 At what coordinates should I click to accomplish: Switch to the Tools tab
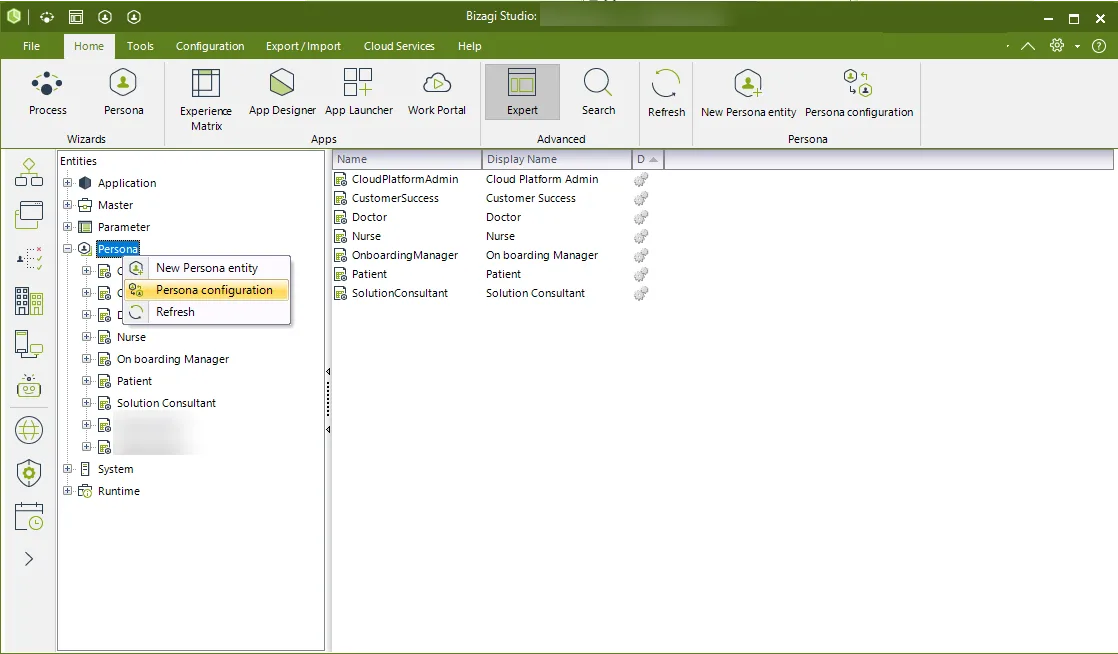[140, 46]
